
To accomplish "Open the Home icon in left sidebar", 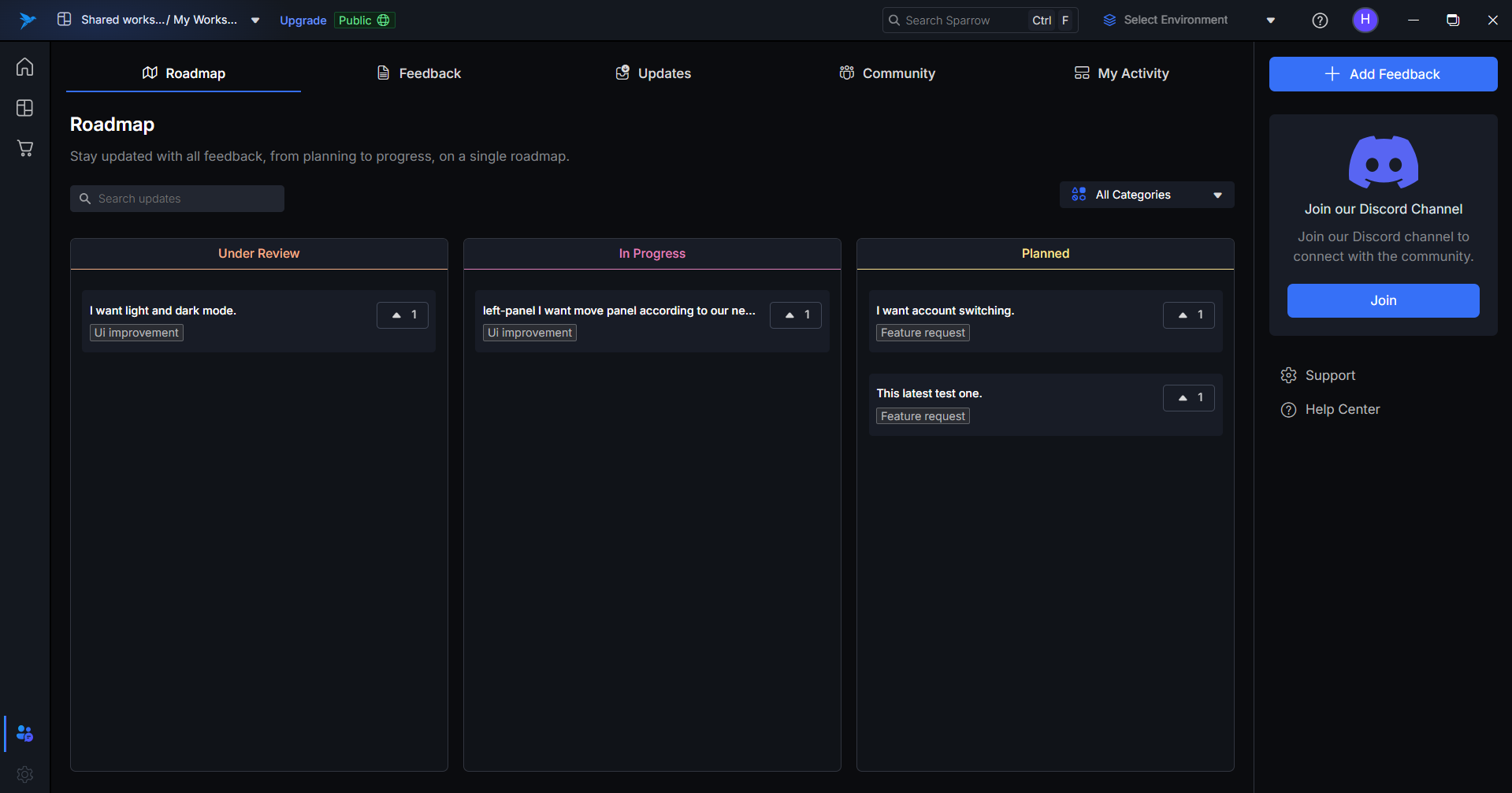I will pyautogui.click(x=24, y=67).
